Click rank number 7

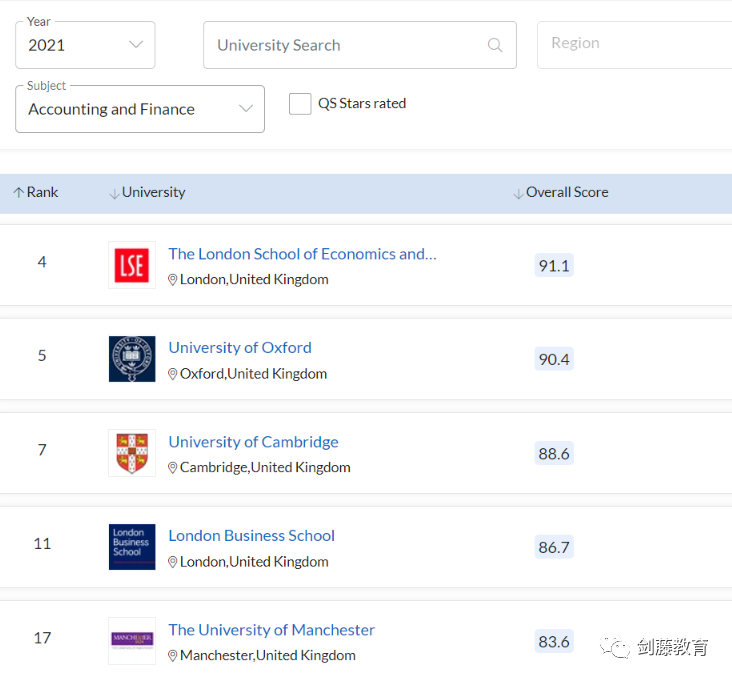42,450
